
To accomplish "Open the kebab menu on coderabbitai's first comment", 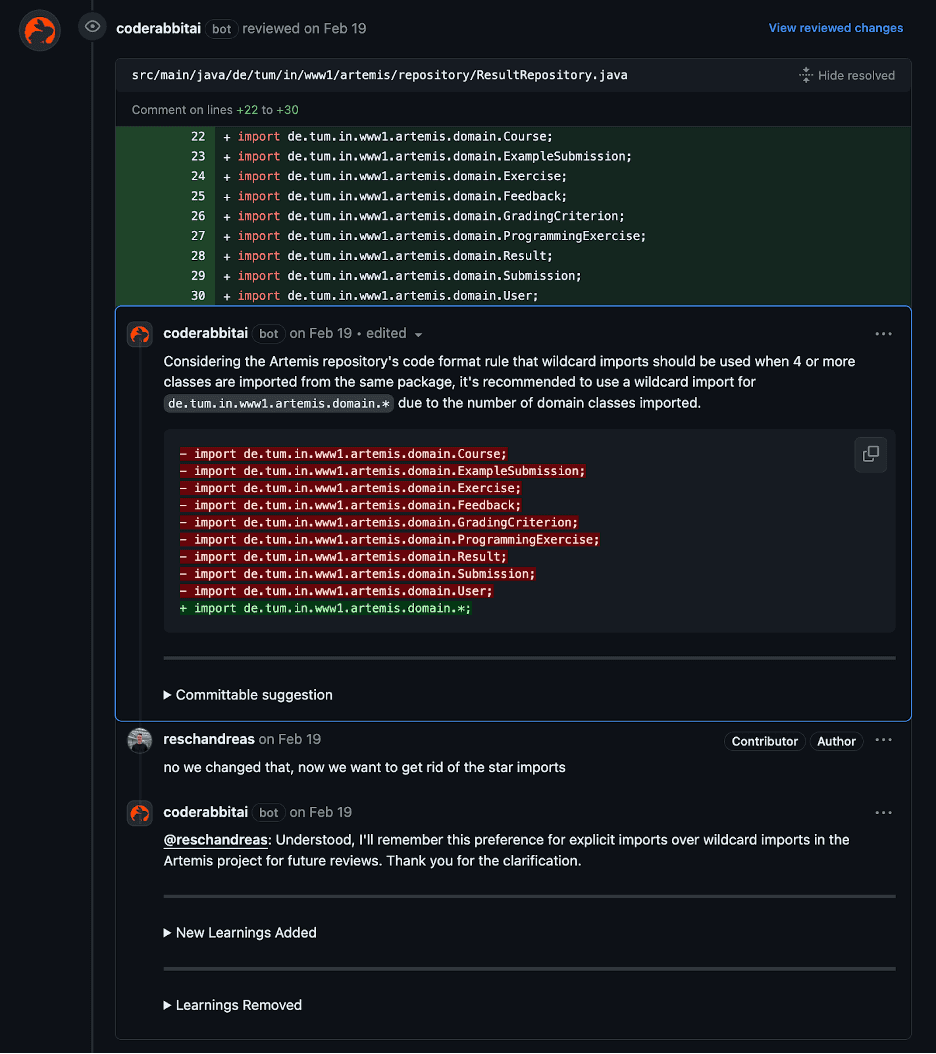I will [x=883, y=333].
